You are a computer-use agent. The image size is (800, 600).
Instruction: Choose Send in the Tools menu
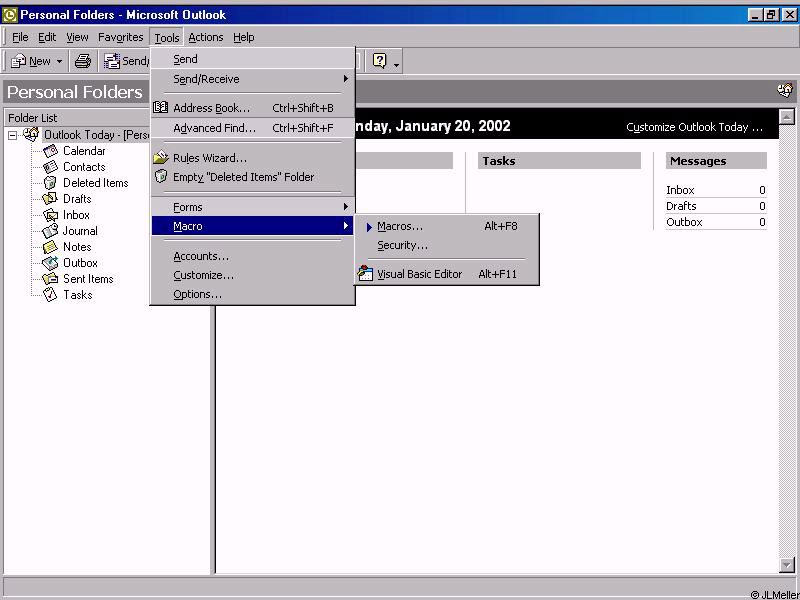[253, 59]
